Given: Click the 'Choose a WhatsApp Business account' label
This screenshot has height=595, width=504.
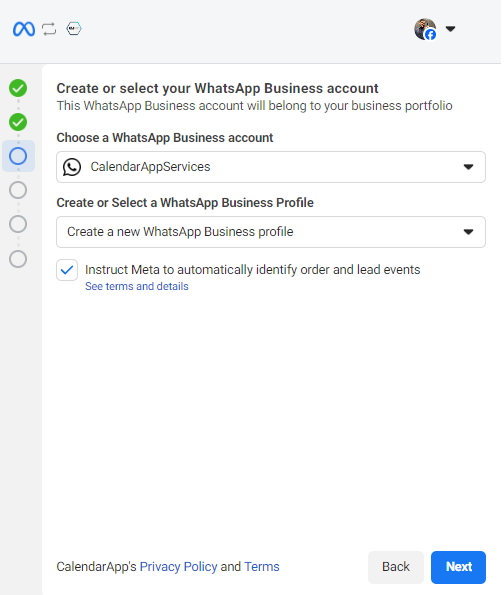Looking at the screenshot, I should 165,137.
